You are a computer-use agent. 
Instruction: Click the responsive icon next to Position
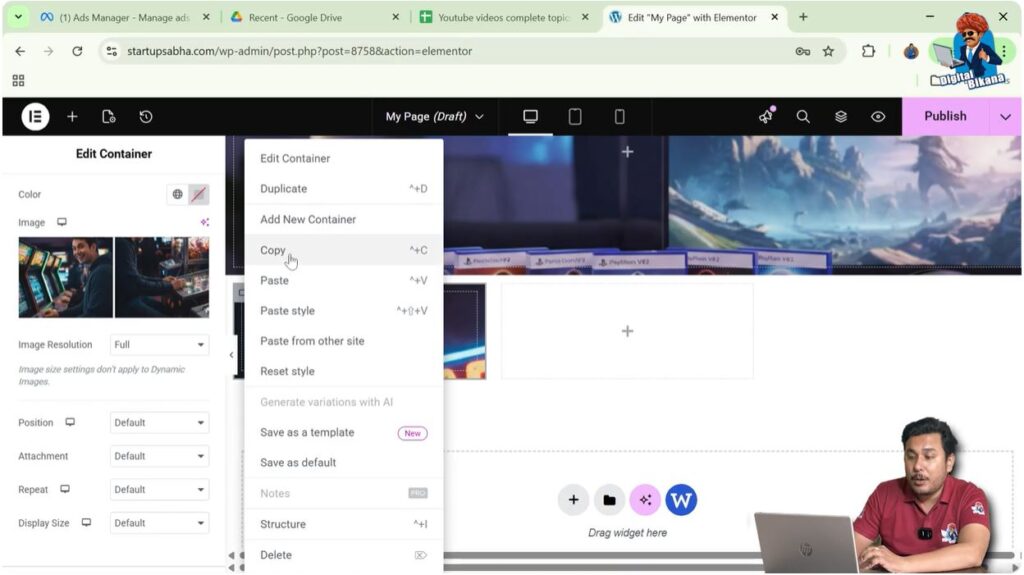point(70,422)
